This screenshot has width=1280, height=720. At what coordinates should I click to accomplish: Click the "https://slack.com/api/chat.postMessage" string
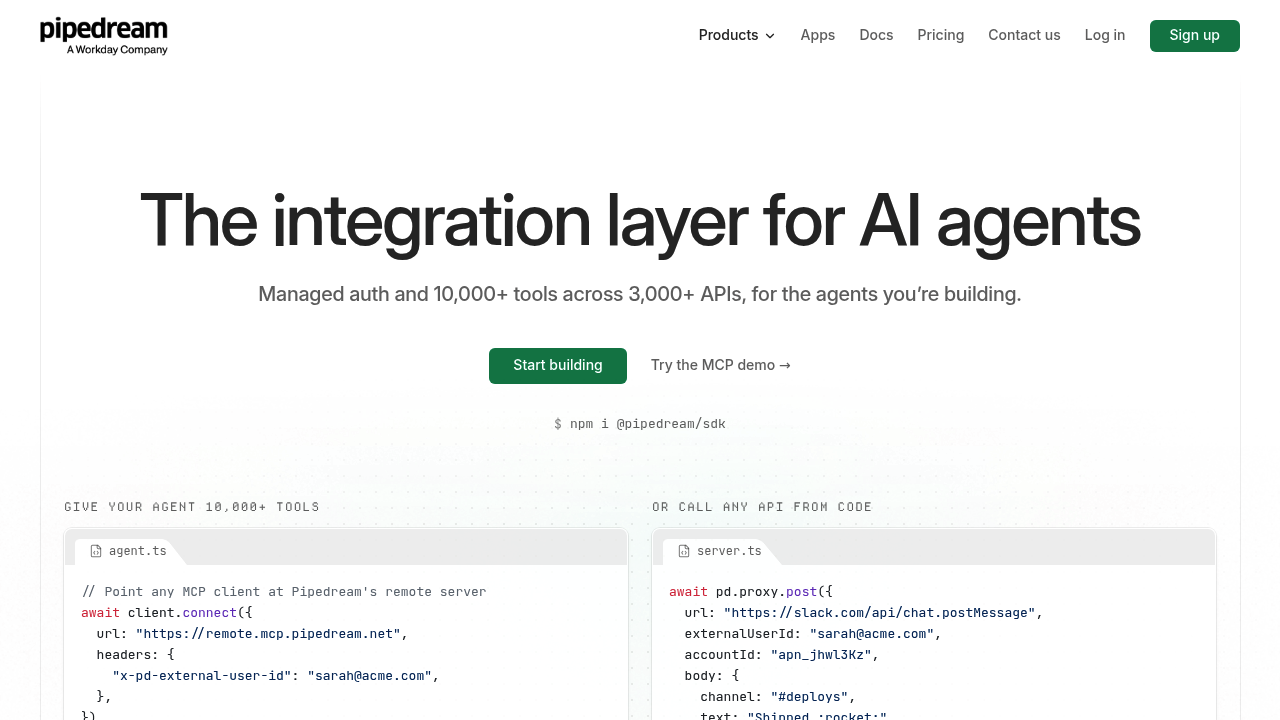point(879,613)
